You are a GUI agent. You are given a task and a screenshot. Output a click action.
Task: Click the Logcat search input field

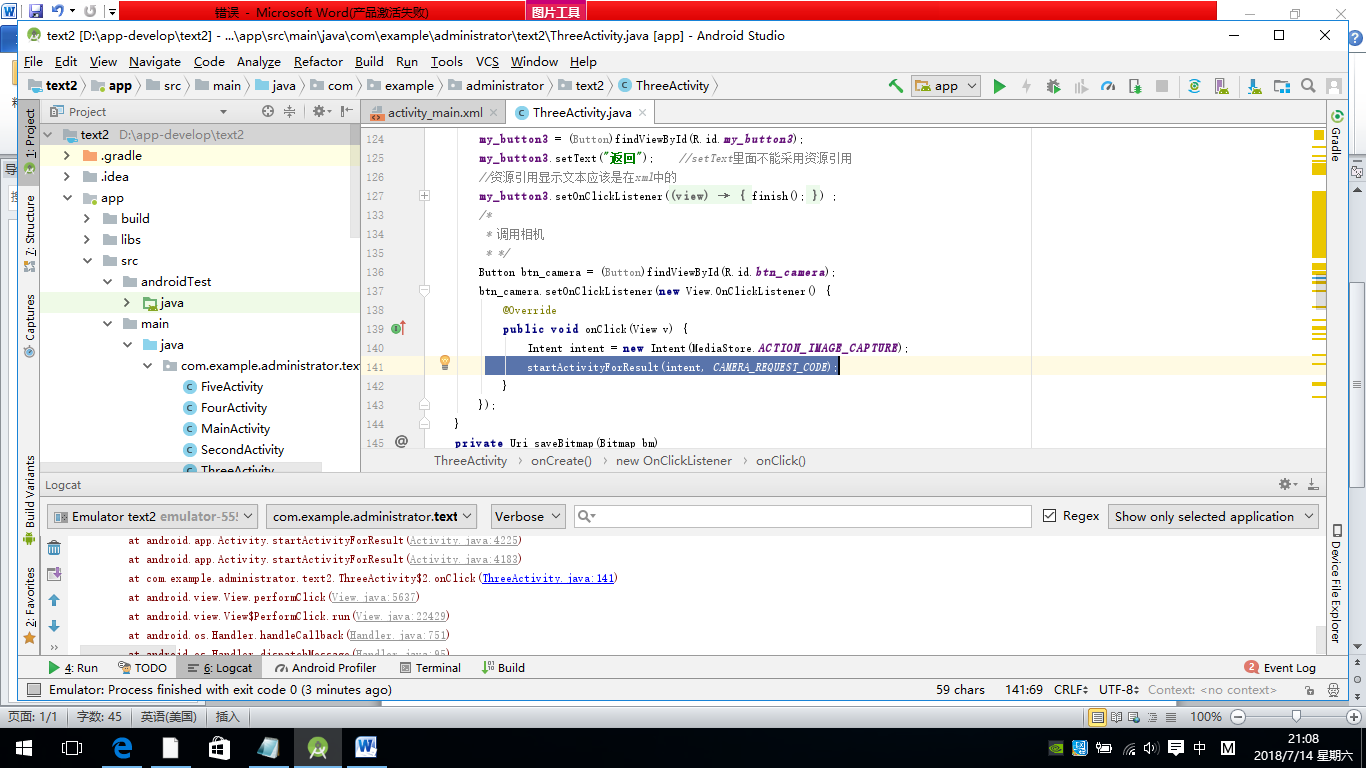pos(803,516)
